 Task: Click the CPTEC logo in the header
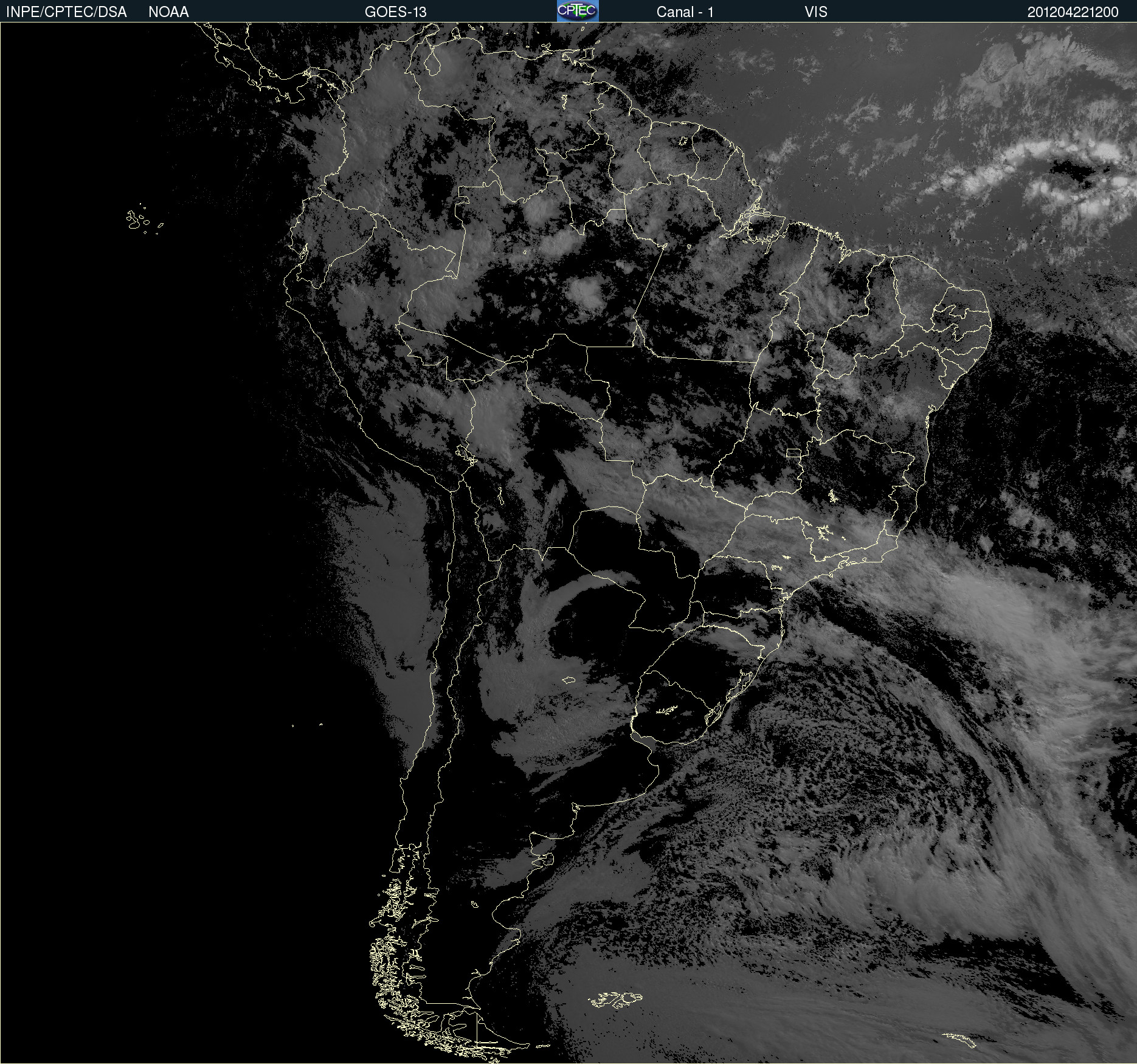578,11
